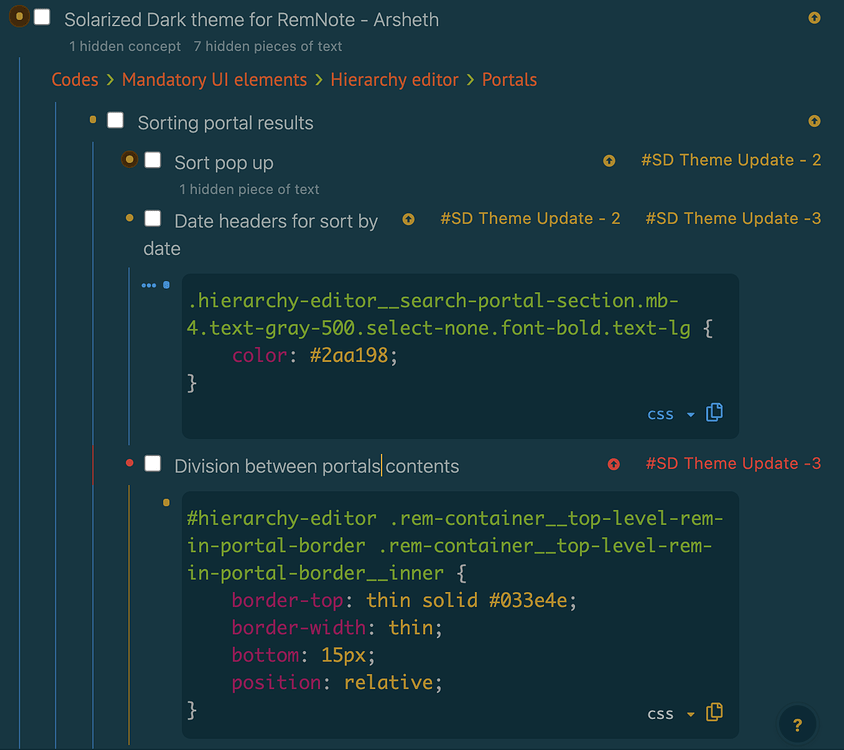This screenshot has width=844, height=750.
Task: Open the help question mark button
Action: 797,725
